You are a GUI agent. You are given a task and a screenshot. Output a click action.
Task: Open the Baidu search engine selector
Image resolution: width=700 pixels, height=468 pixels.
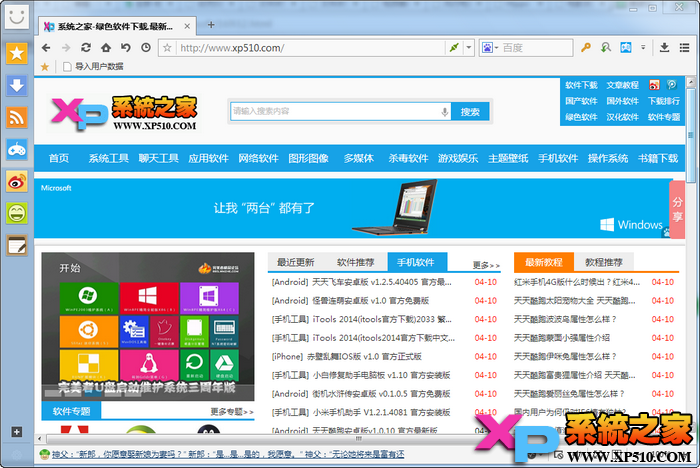(x=490, y=48)
